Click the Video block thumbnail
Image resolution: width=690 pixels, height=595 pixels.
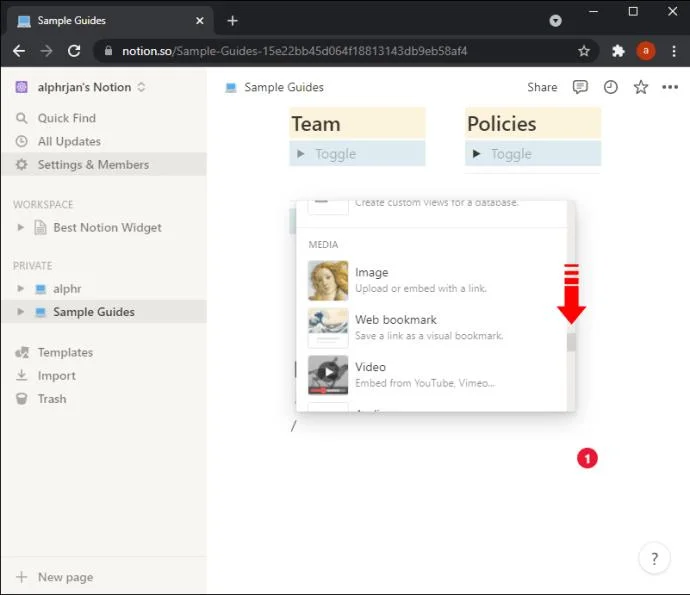coord(328,375)
